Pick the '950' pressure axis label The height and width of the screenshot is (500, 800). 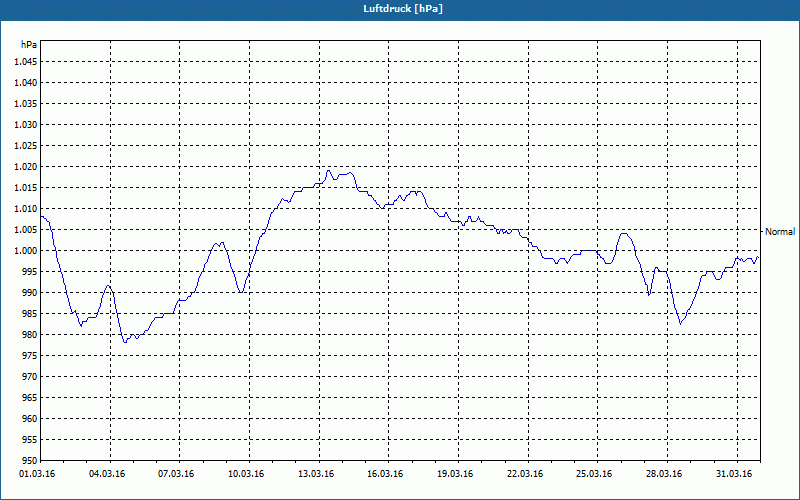31,461
